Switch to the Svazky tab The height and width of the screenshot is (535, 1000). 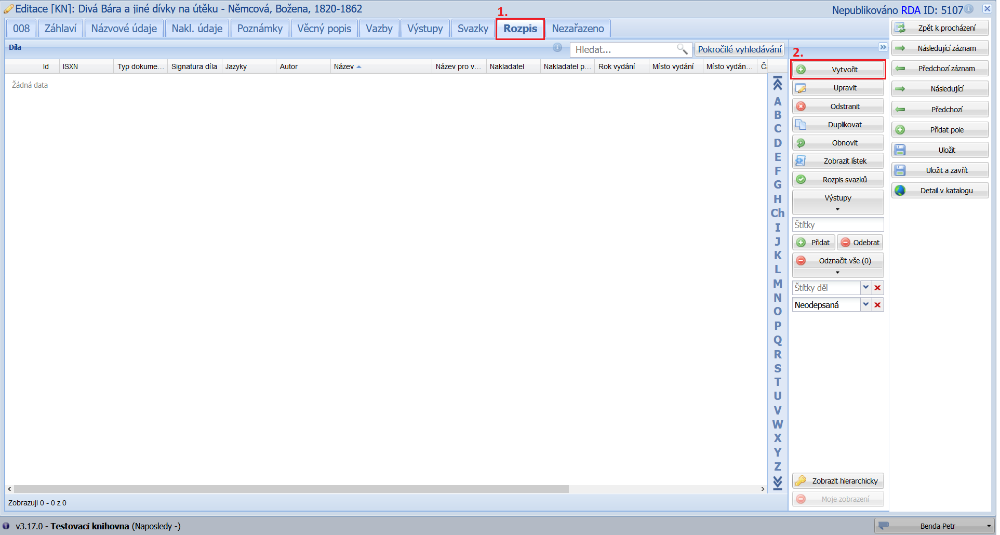tap(472, 28)
